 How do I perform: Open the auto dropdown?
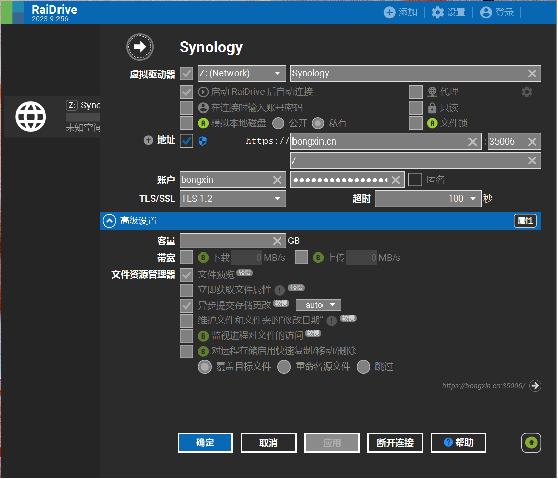[318, 305]
